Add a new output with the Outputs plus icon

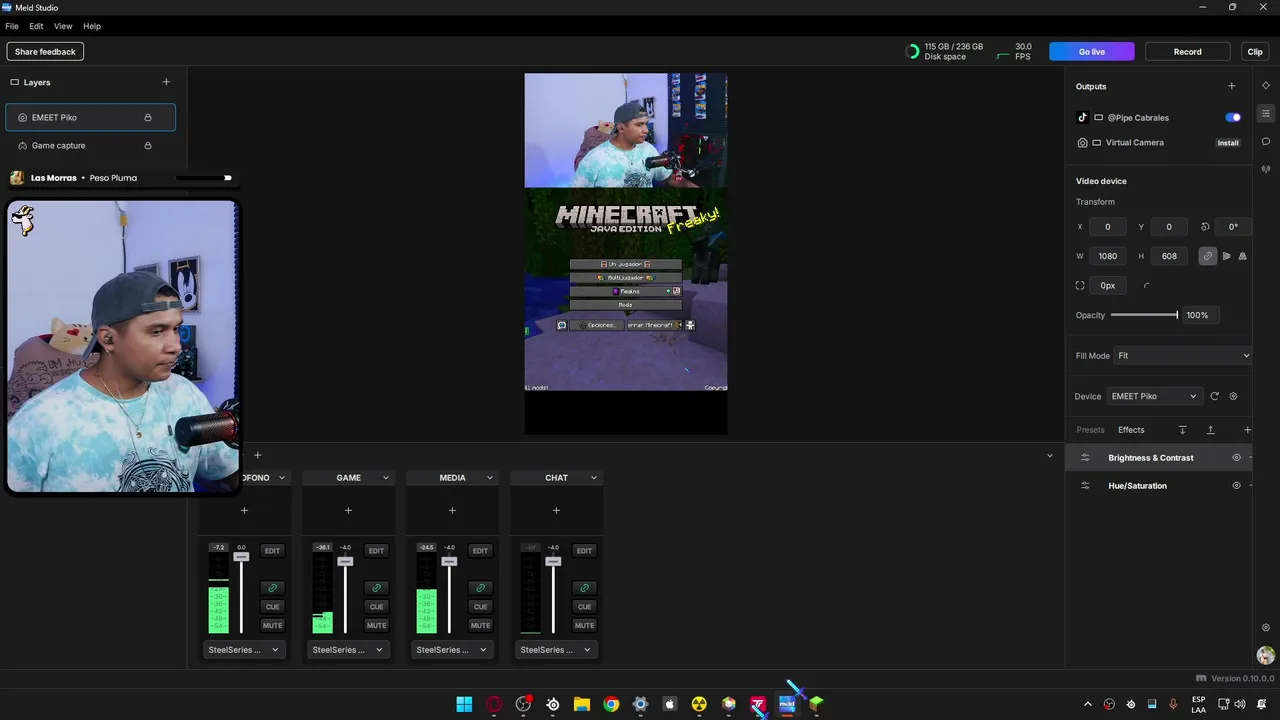(1231, 86)
